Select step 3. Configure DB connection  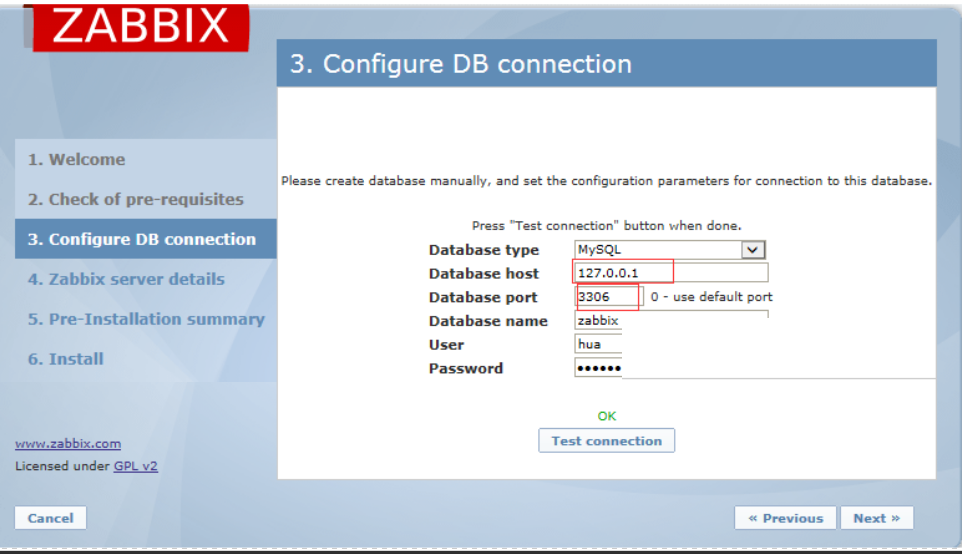click(x=146, y=239)
